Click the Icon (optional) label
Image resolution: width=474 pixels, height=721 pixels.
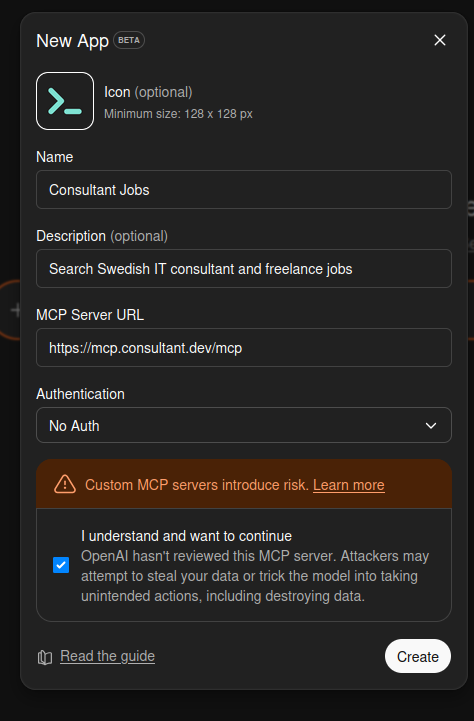point(148,92)
